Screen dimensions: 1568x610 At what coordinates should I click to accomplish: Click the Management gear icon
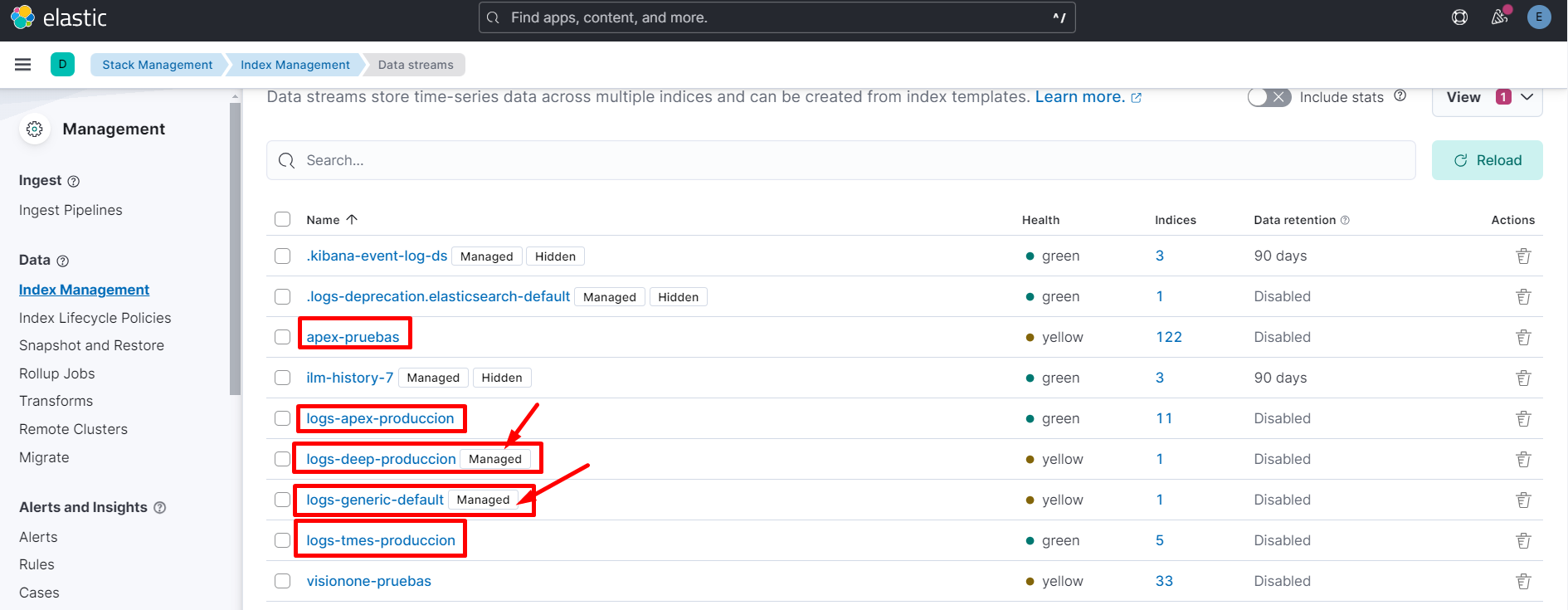coord(35,129)
